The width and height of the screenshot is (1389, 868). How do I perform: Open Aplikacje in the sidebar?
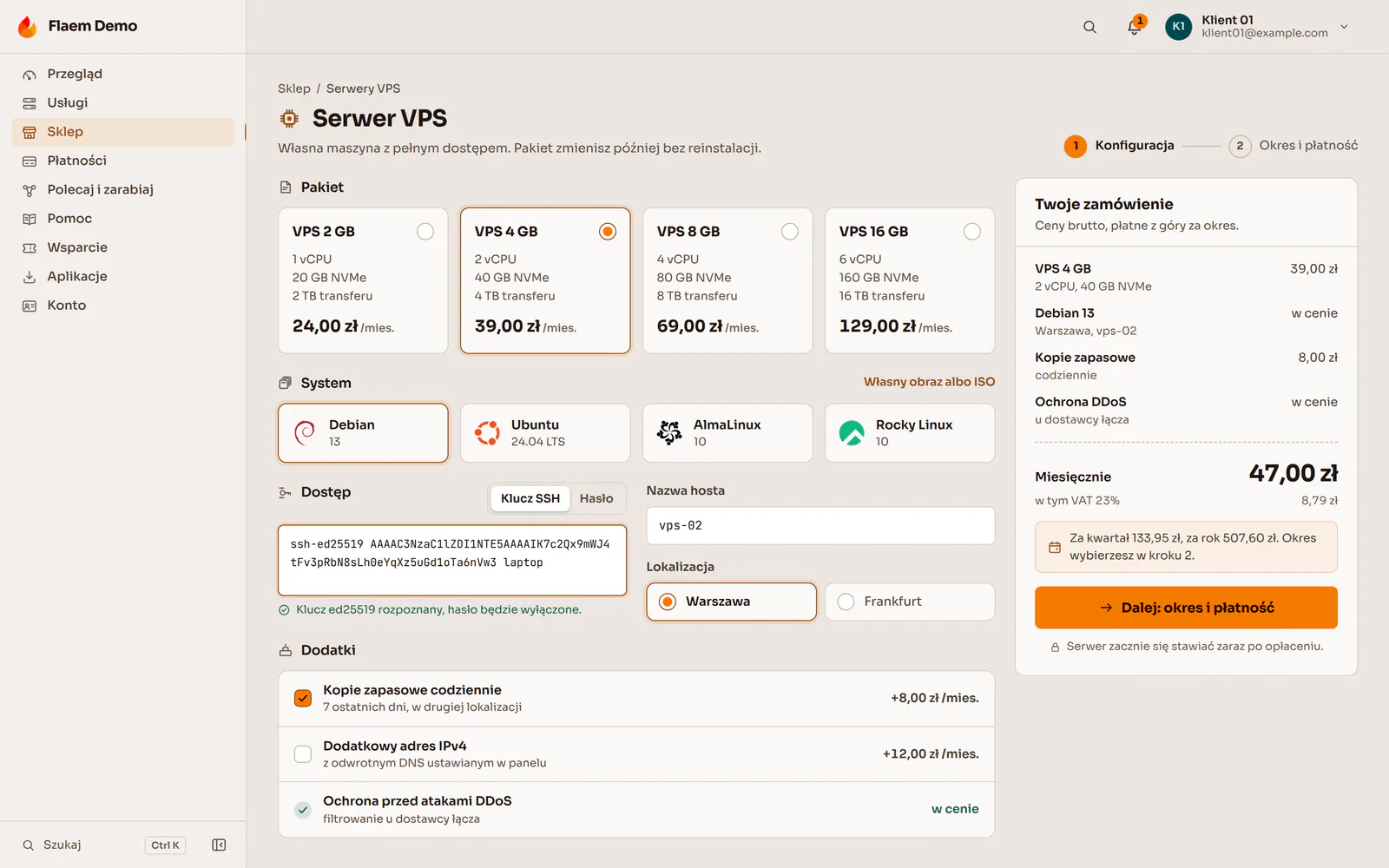click(x=123, y=276)
